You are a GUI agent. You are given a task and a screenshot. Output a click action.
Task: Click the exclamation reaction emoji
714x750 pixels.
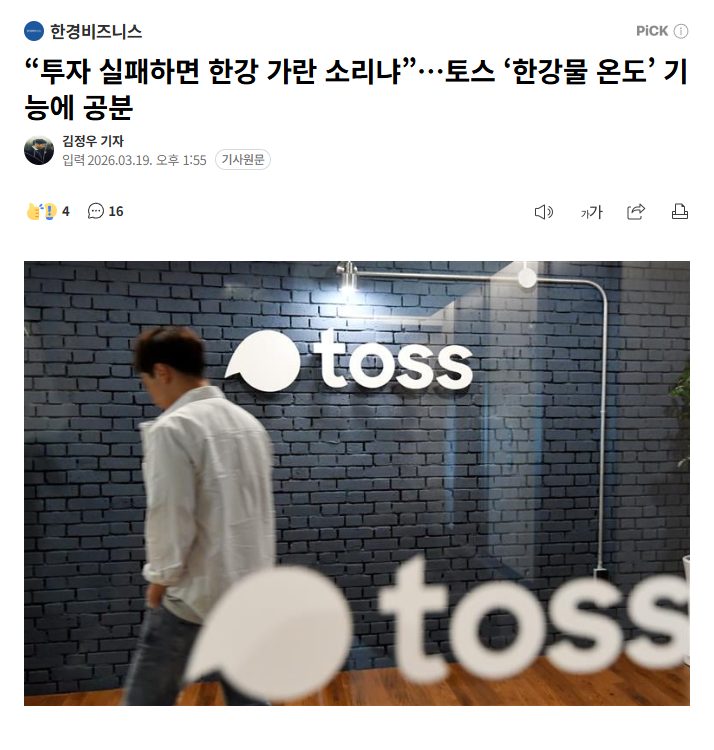coord(50,211)
